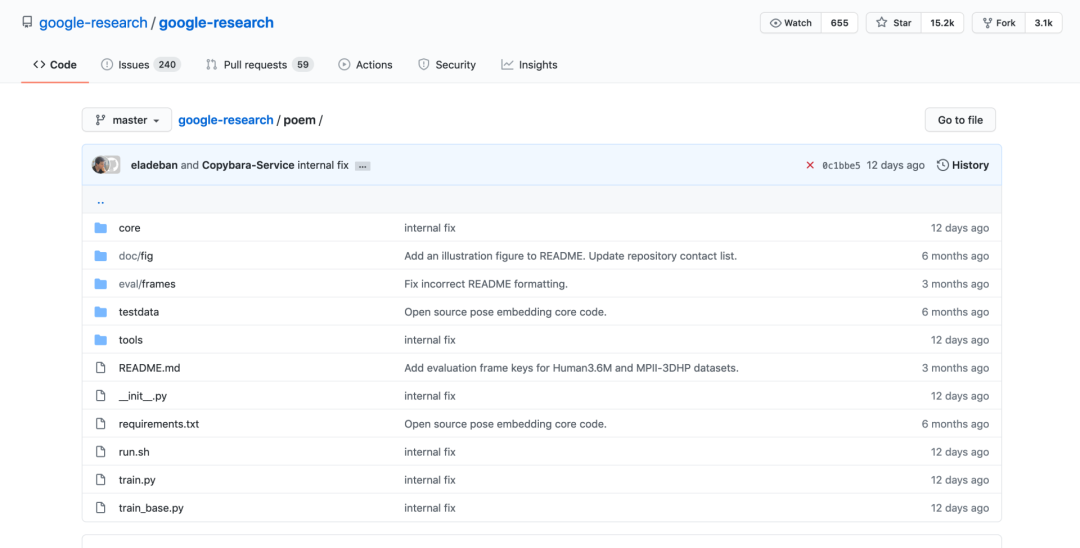Click the testdata folder icon

100,312
